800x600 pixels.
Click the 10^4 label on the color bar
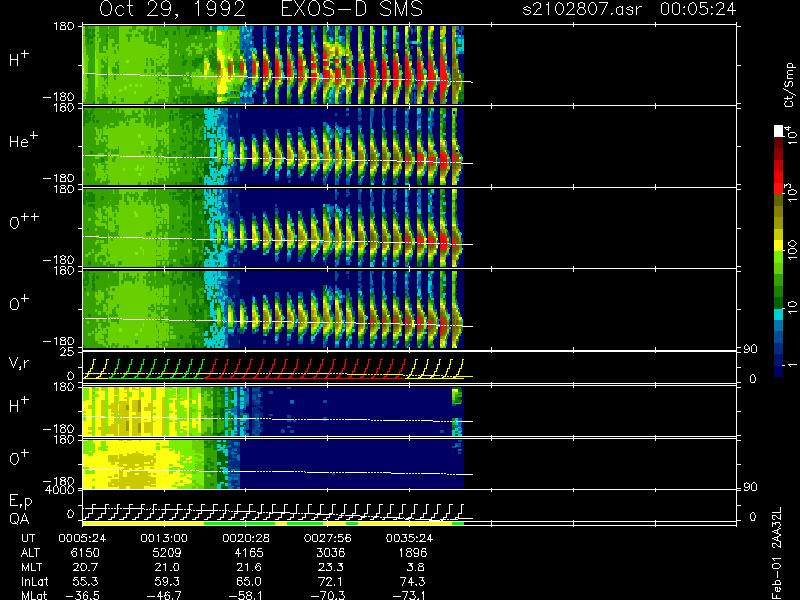pyautogui.click(x=791, y=134)
